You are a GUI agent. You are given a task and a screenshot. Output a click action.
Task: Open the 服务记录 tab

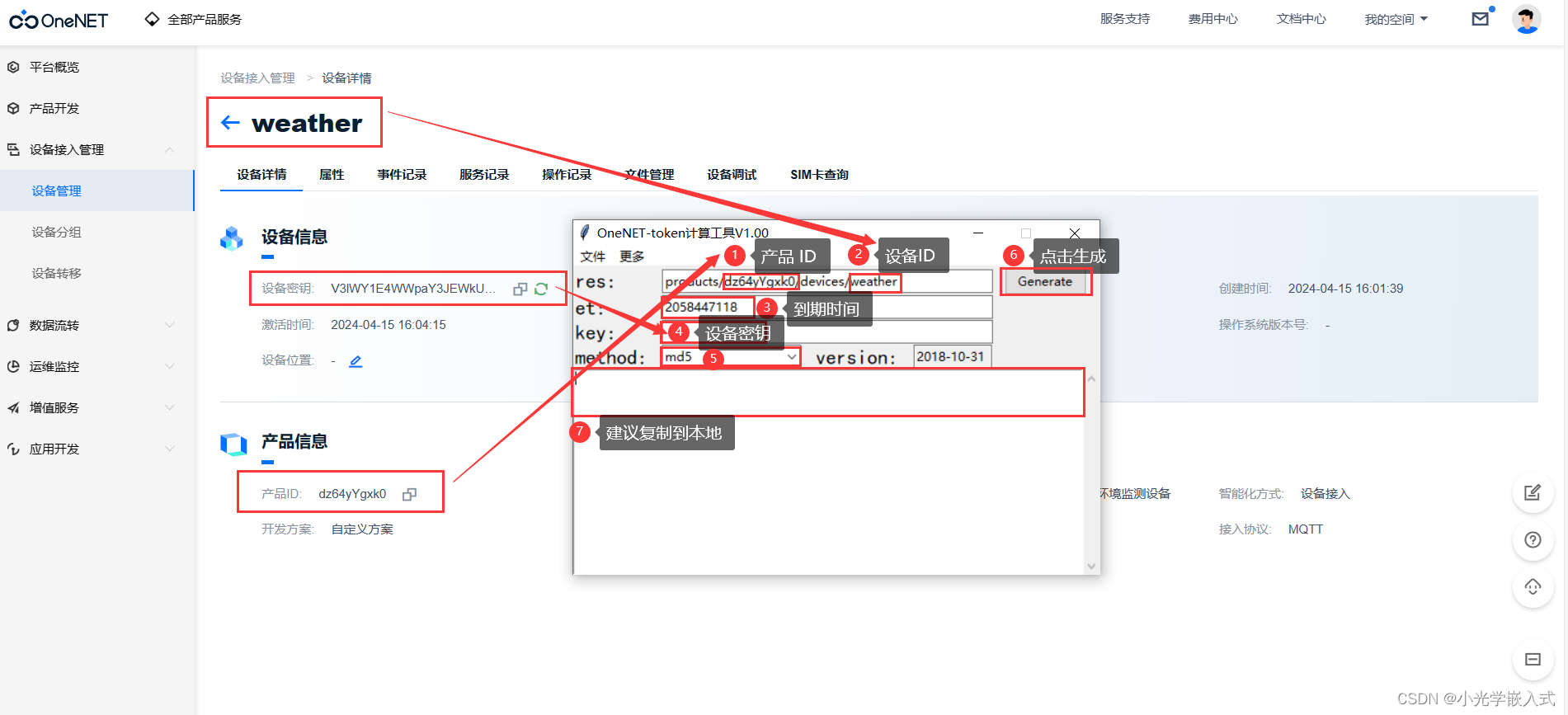(x=484, y=174)
